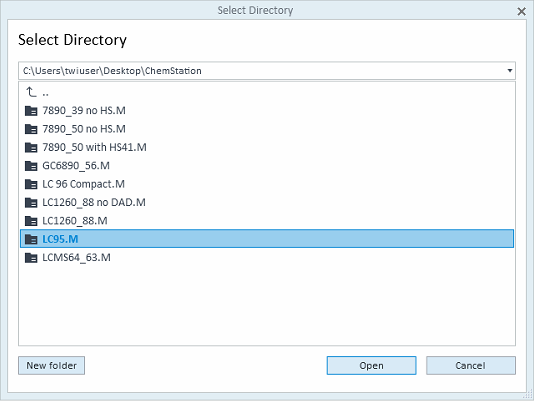Choose LCMS64_63.M from the list
534x401 pixels.
coord(76,258)
